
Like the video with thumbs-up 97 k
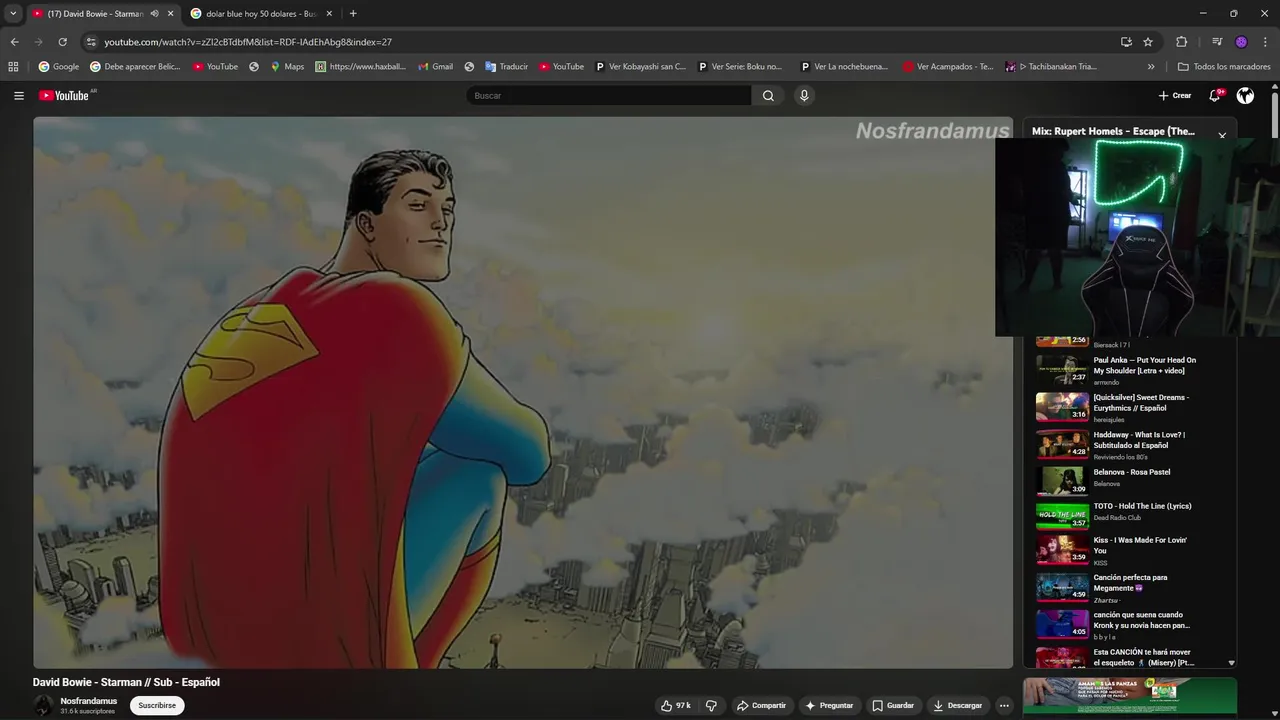tap(675, 705)
